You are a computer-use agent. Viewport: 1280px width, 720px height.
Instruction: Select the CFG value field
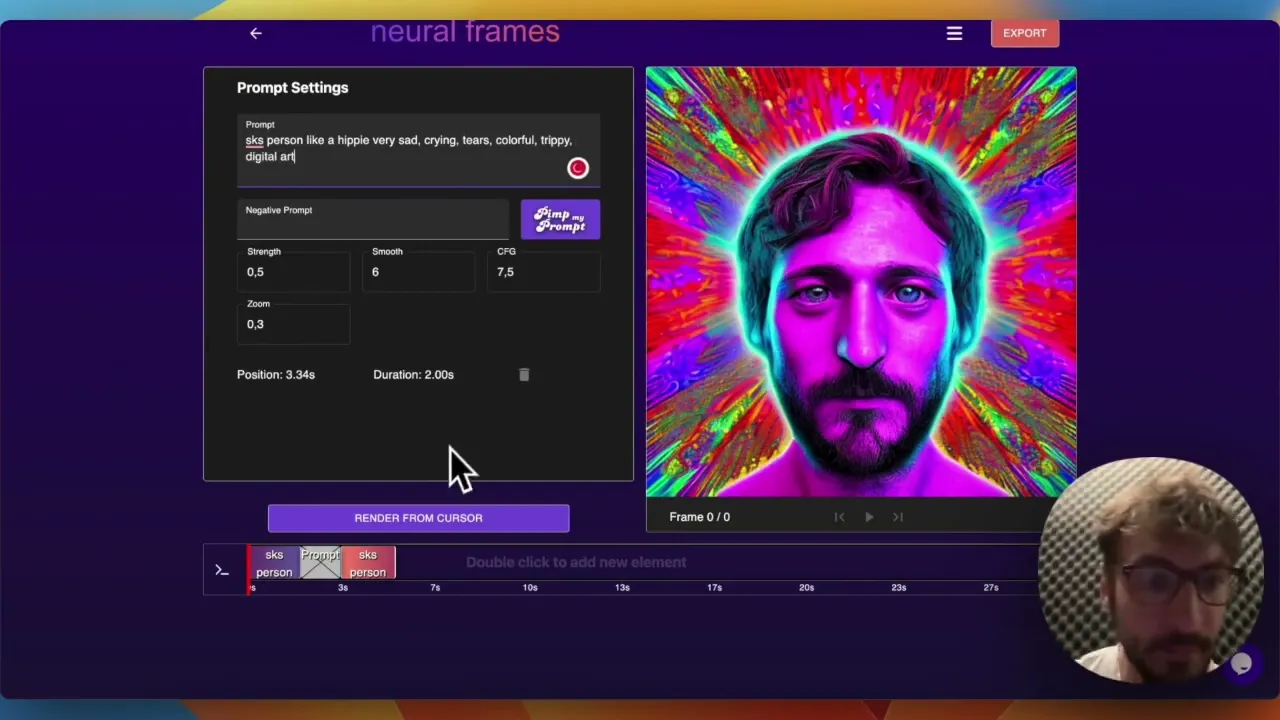545,272
